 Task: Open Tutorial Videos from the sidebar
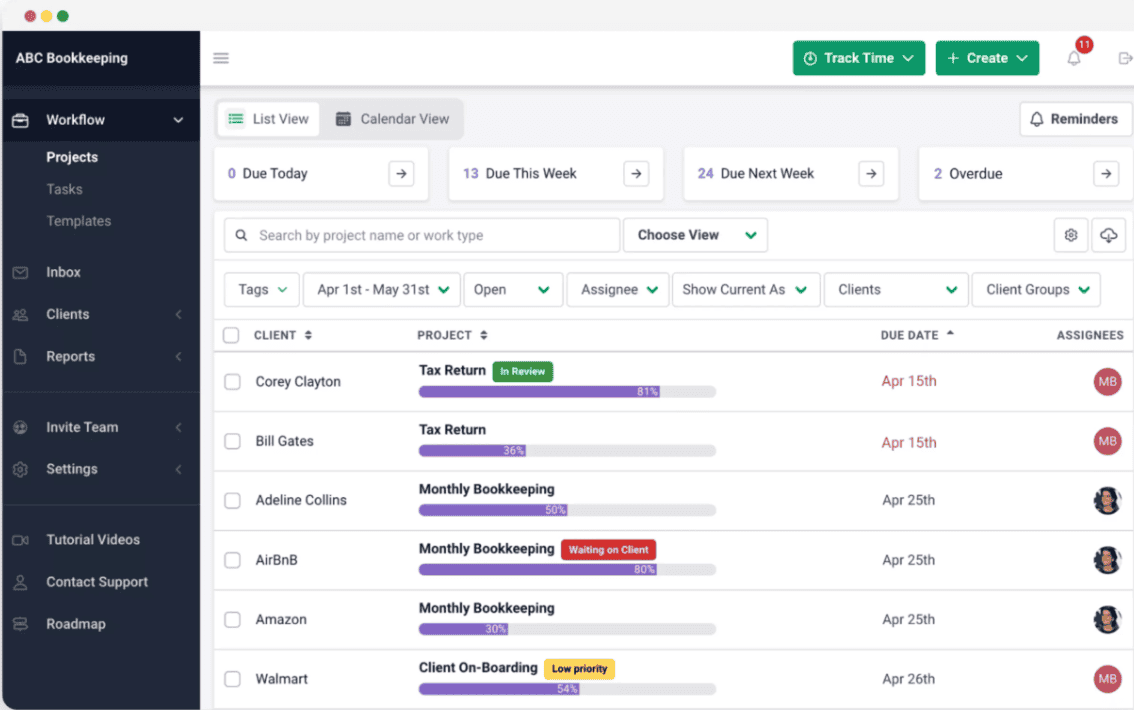coord(93,539)
